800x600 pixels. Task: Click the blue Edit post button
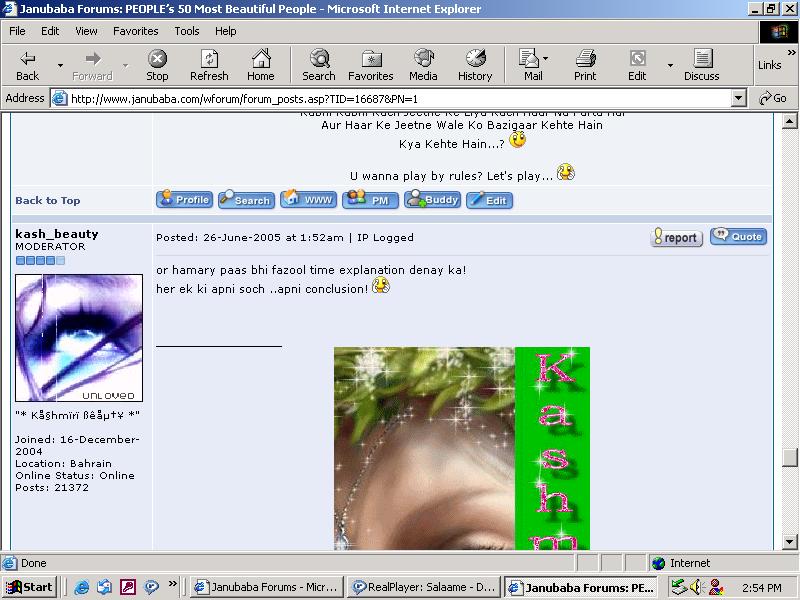(489, 199)
